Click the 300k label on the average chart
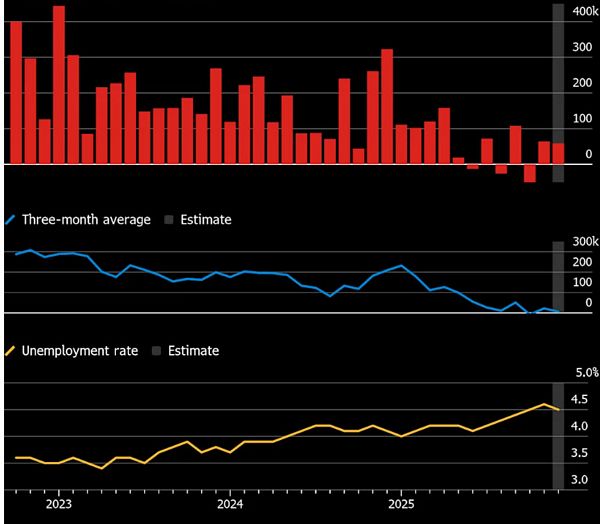 584,243
